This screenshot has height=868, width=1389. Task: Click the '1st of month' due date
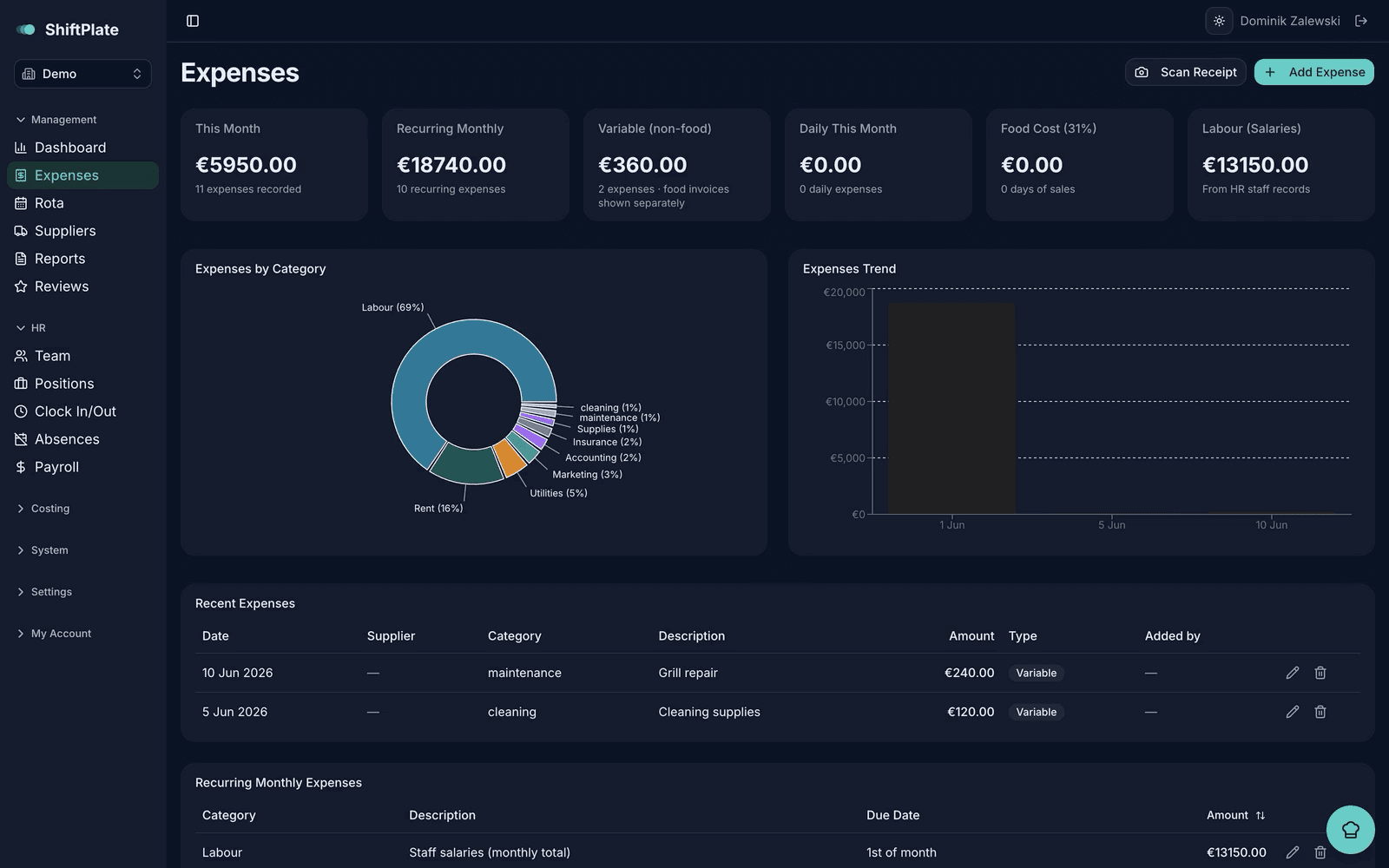click(x=901, y=852)
